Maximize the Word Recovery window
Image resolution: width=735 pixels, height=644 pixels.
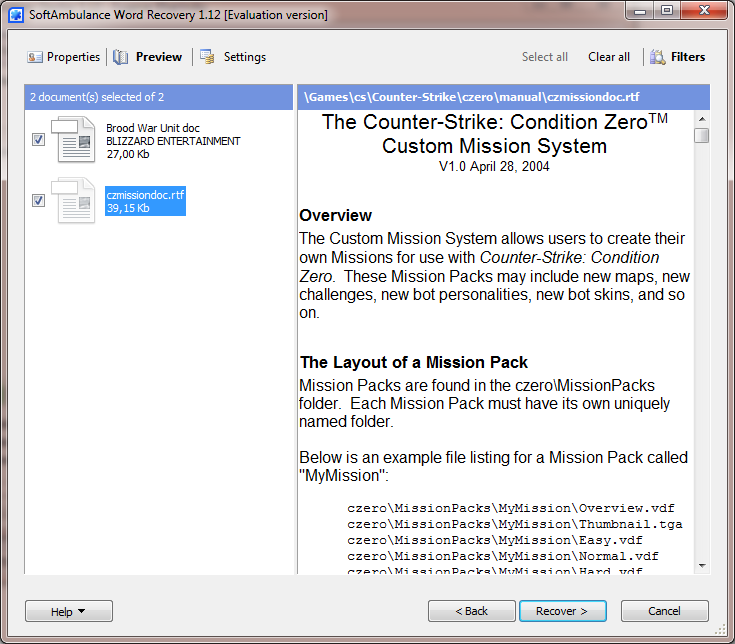(667, 10)
